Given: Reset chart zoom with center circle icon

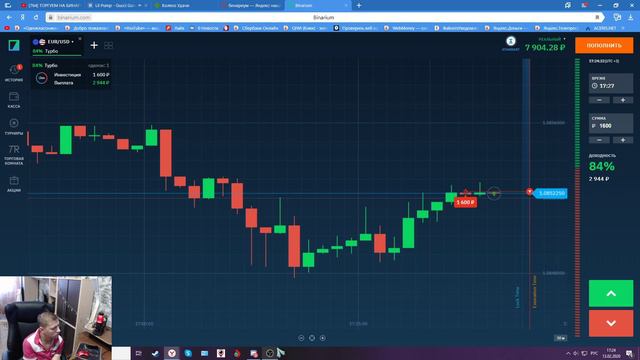Looking at the screenshot, I should tap(312, 338).
